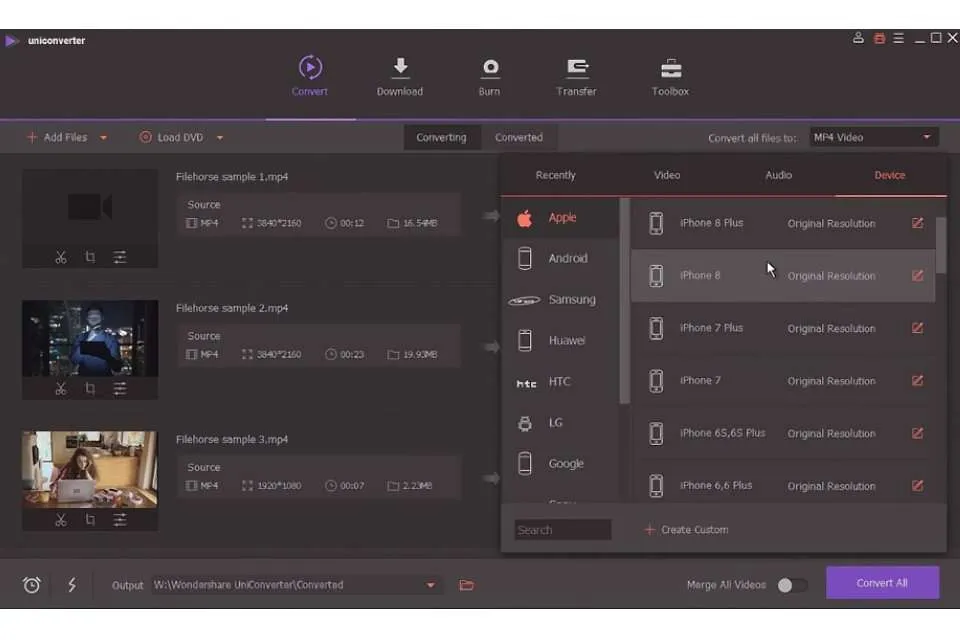Expand the Add Files dropdown arrow
The height and width of the screenshot is (640, 960).
coord(103,138)
